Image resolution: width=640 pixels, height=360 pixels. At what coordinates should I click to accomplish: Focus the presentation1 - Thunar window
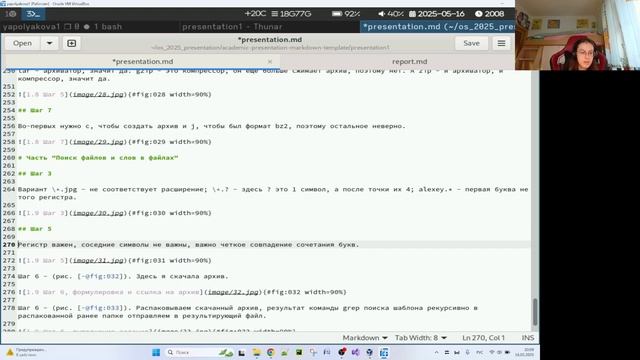click(x=232, y=27)
